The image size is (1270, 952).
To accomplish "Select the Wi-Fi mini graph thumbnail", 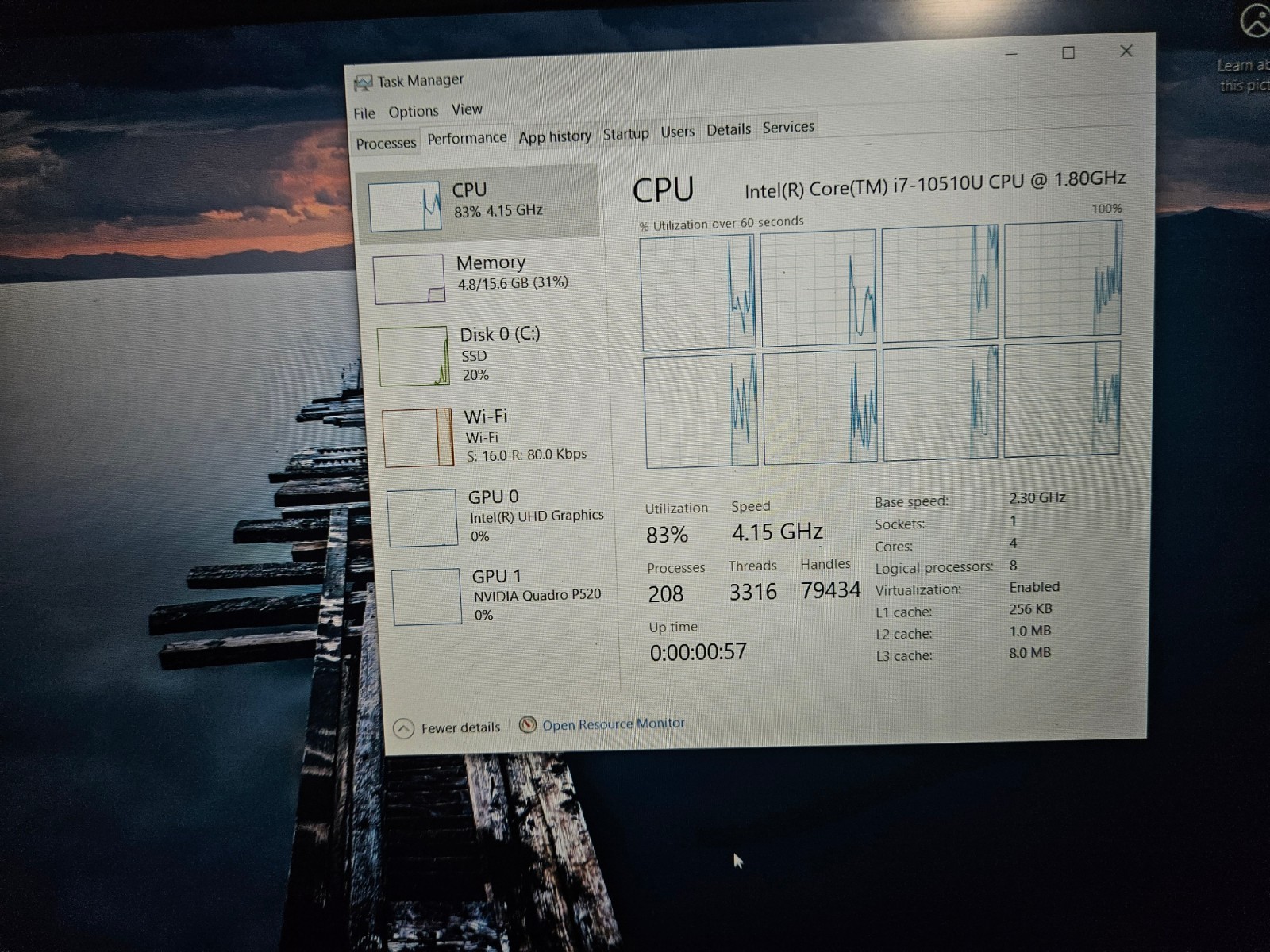I will pyautogui.click(x=418, y=438).
